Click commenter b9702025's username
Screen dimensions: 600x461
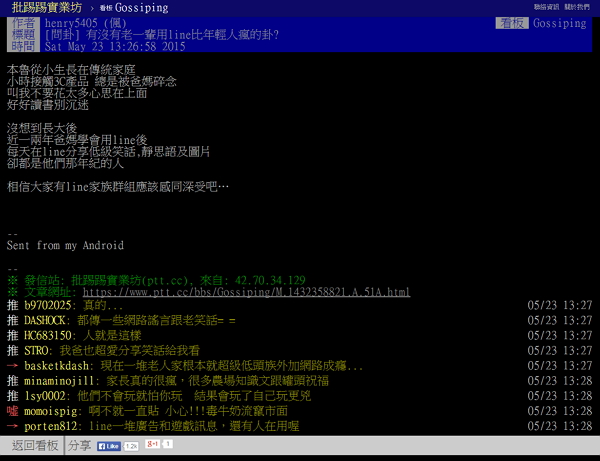[50, 305]
